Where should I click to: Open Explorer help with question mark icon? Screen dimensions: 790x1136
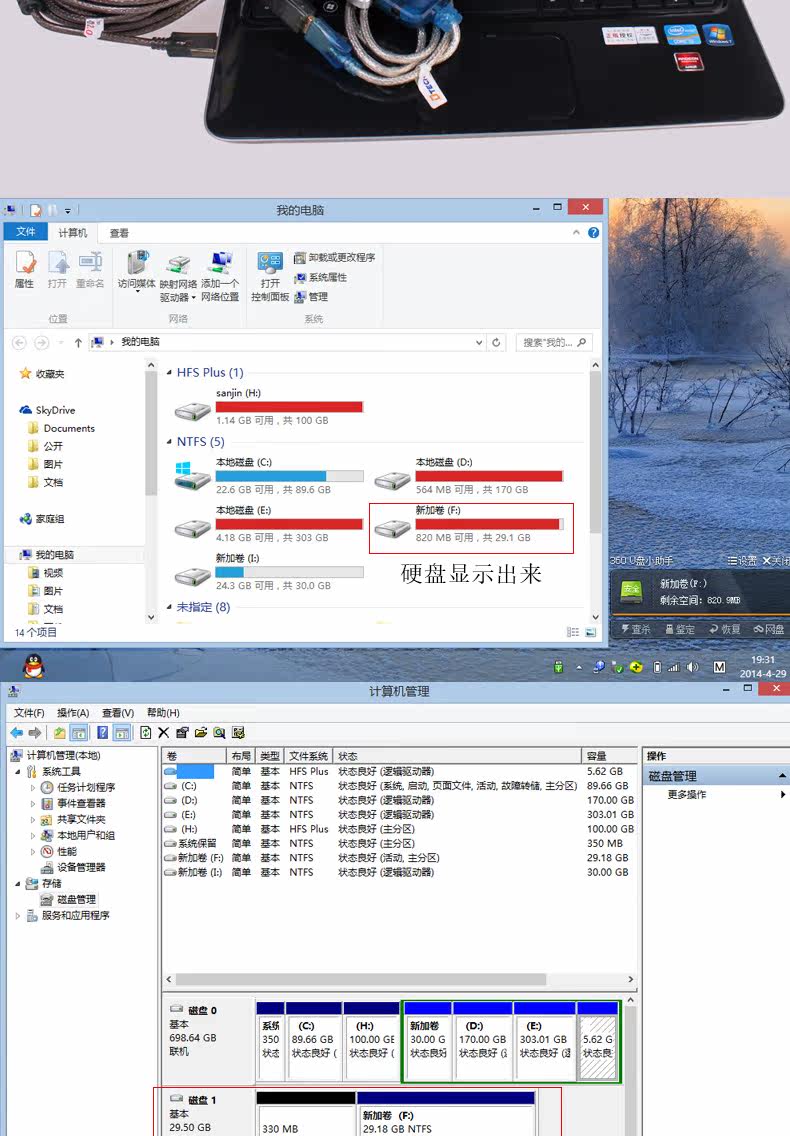[x=594, y=233]
